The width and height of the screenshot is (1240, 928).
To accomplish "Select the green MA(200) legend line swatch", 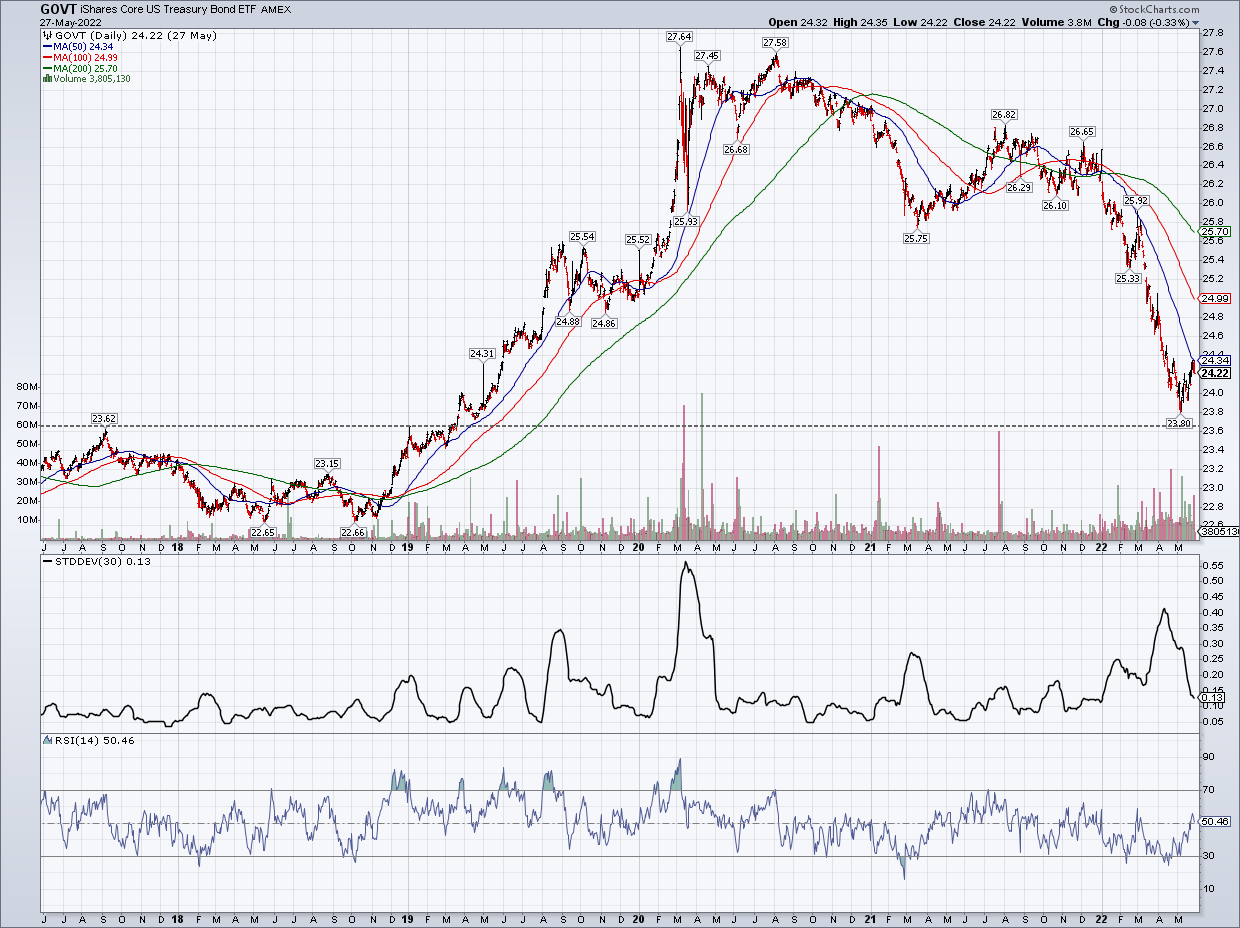I will (45, 67).
